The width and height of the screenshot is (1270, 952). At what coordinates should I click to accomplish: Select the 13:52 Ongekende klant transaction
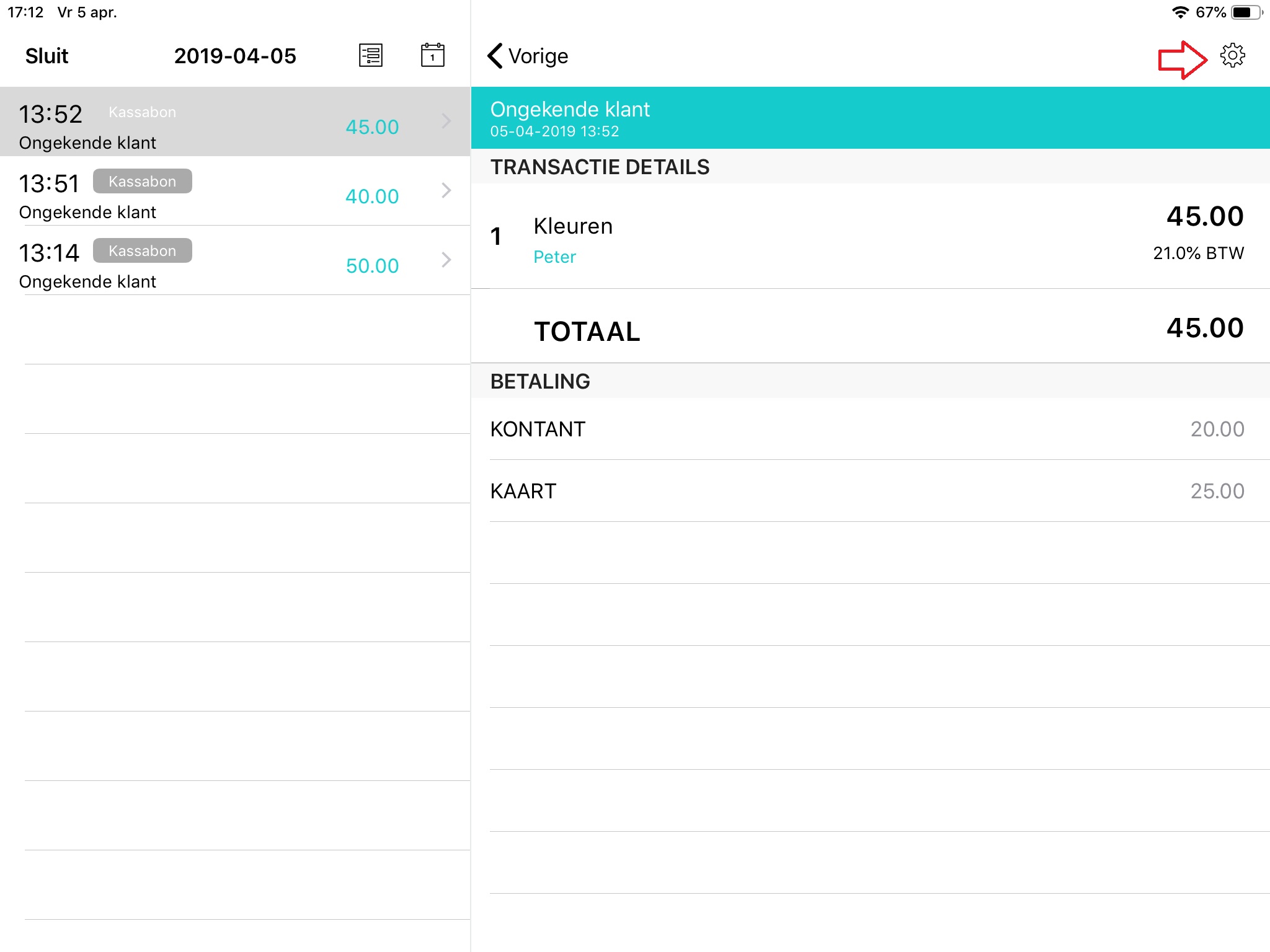87,143
